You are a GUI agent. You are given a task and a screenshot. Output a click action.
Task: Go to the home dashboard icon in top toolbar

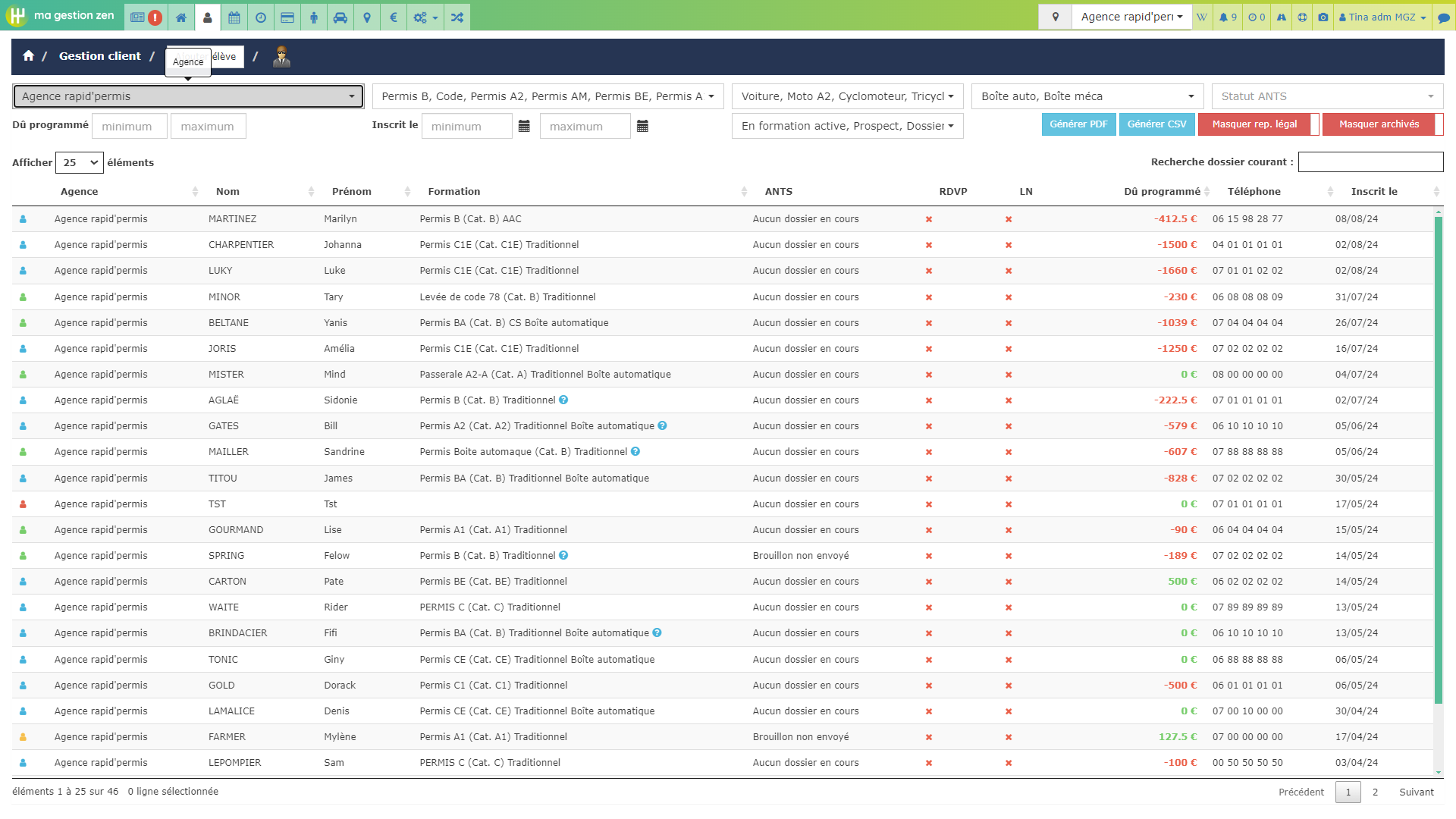coord(181,17)
